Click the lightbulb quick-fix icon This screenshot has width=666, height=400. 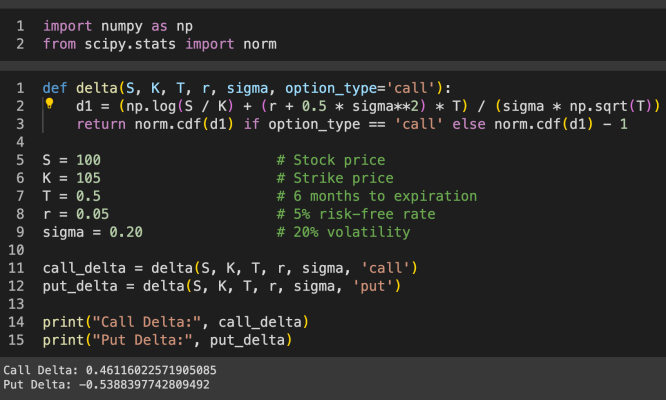click(49, 103)
